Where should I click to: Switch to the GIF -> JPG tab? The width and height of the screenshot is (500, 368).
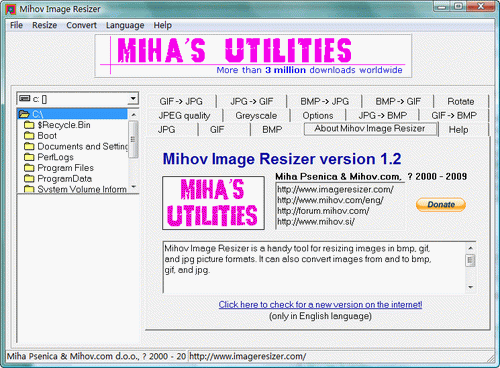(181, 101)
